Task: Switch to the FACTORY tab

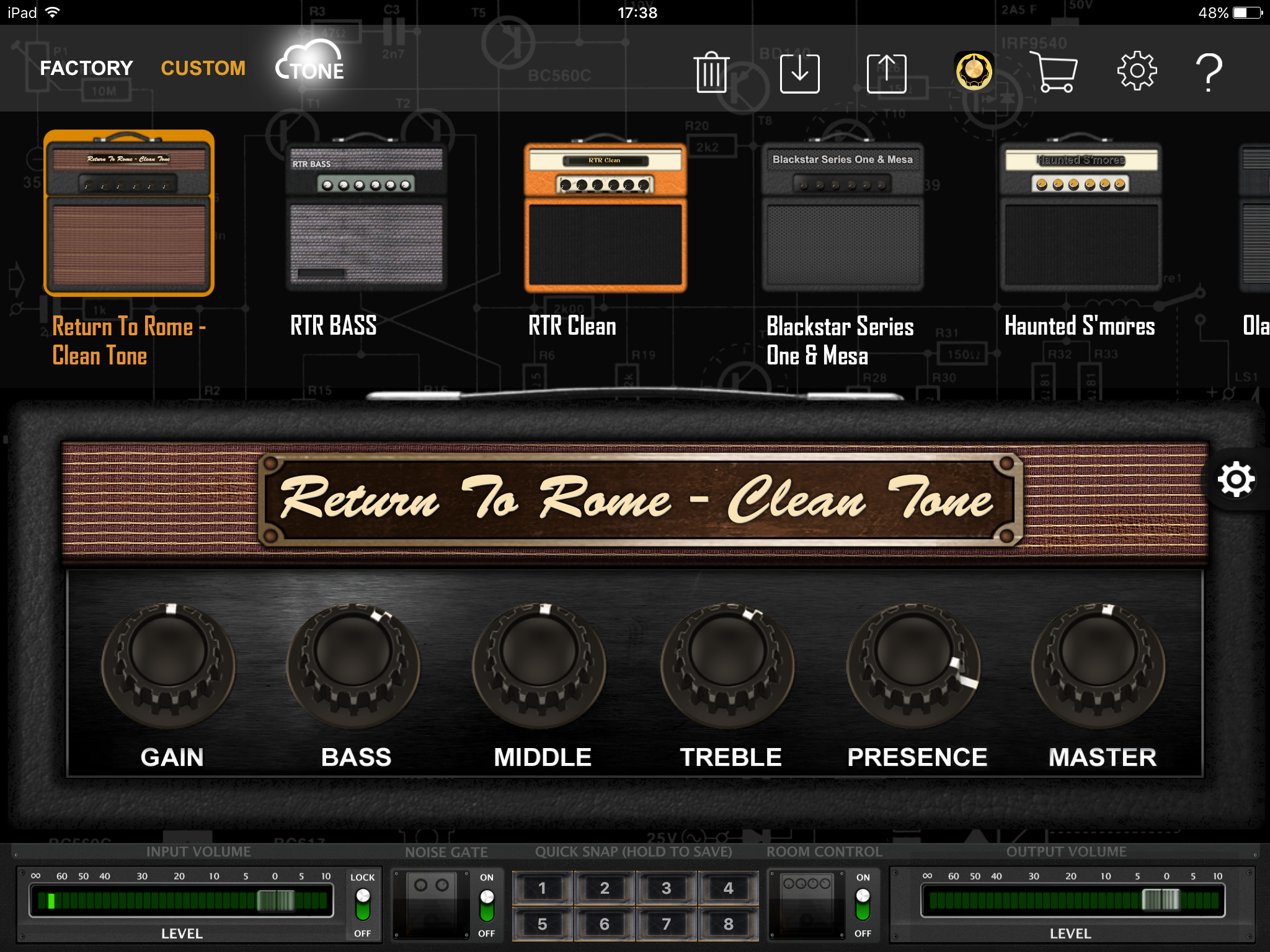Action: coord(86,68)
